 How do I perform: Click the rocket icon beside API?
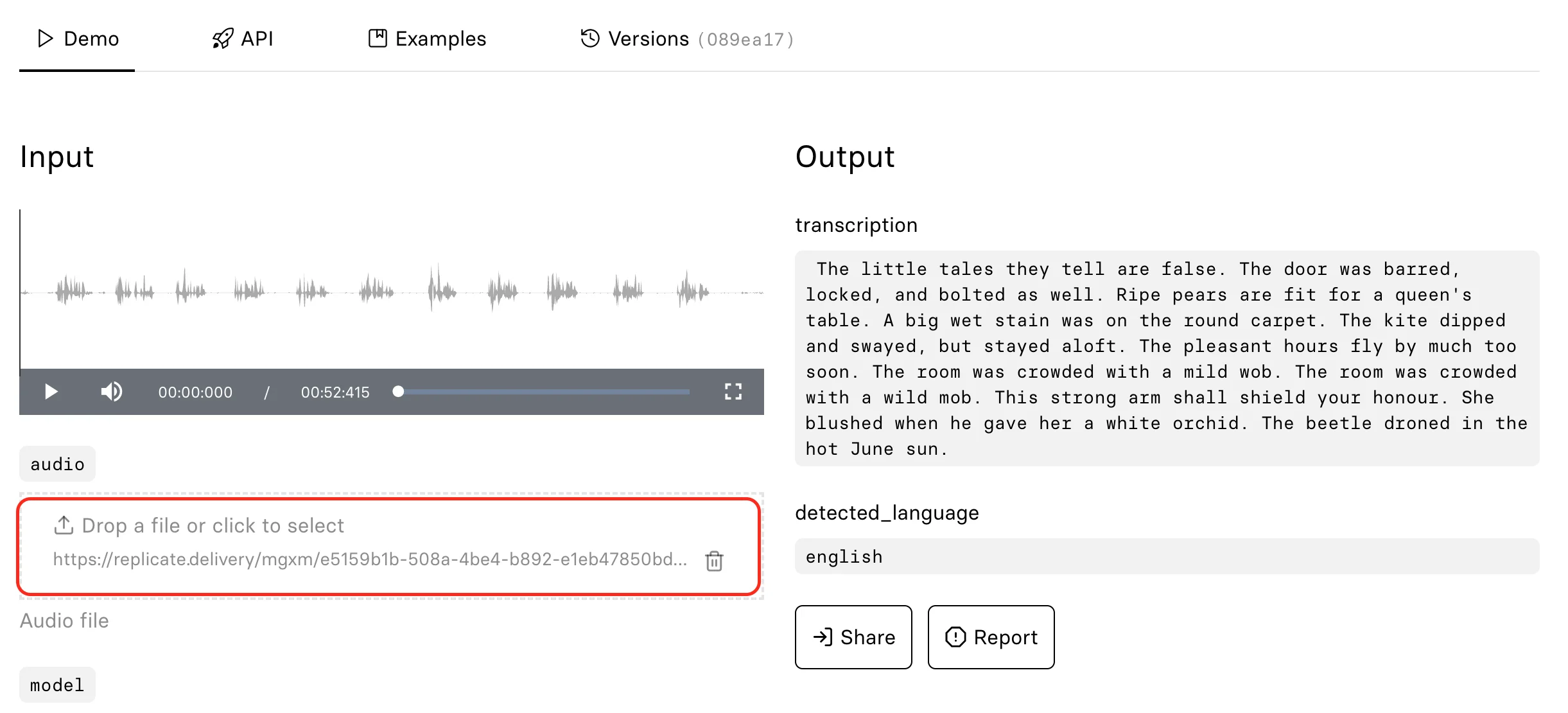click(222, 39)
